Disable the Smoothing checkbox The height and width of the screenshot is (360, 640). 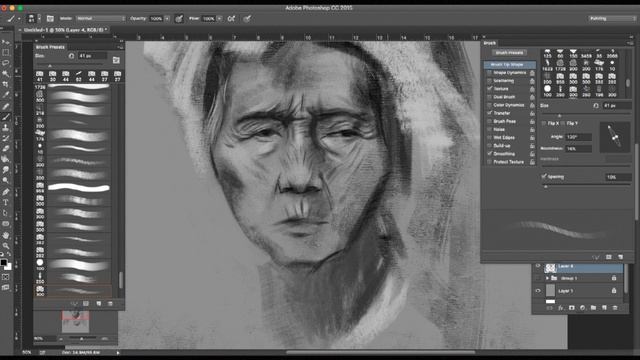point(489,154)
